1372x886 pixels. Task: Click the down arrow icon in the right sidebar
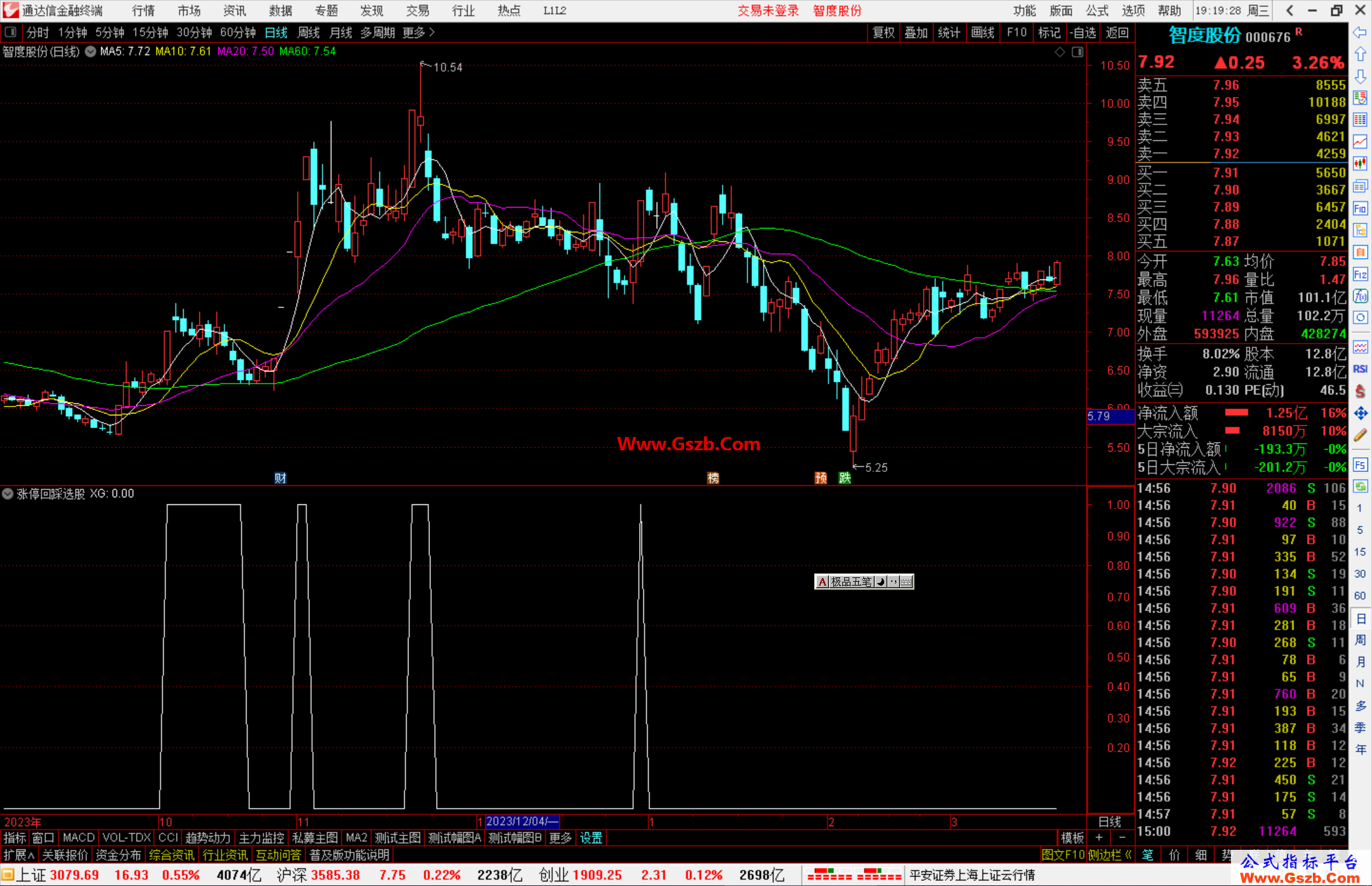pos(1360,76)
